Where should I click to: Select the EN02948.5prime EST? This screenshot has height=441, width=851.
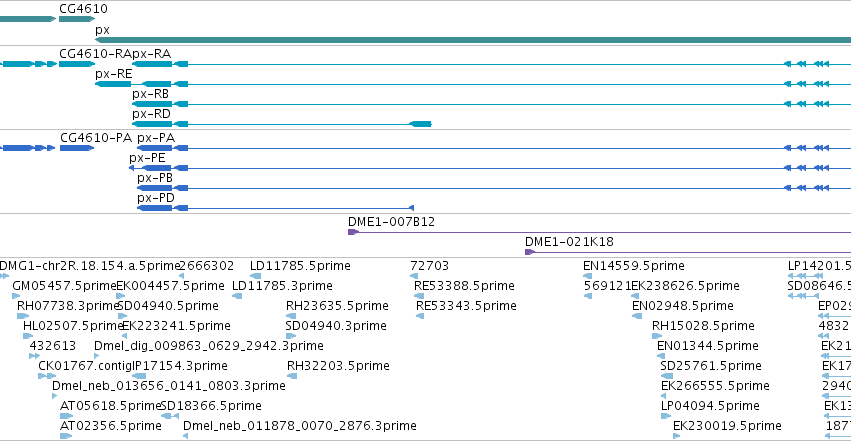(637, 316)
